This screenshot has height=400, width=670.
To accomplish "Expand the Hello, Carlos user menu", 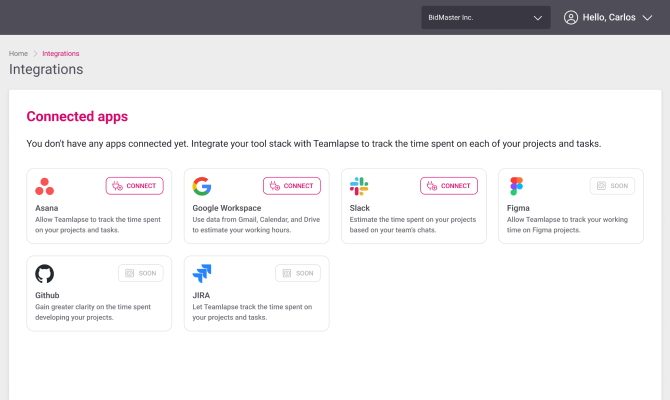I will [608, 18].
